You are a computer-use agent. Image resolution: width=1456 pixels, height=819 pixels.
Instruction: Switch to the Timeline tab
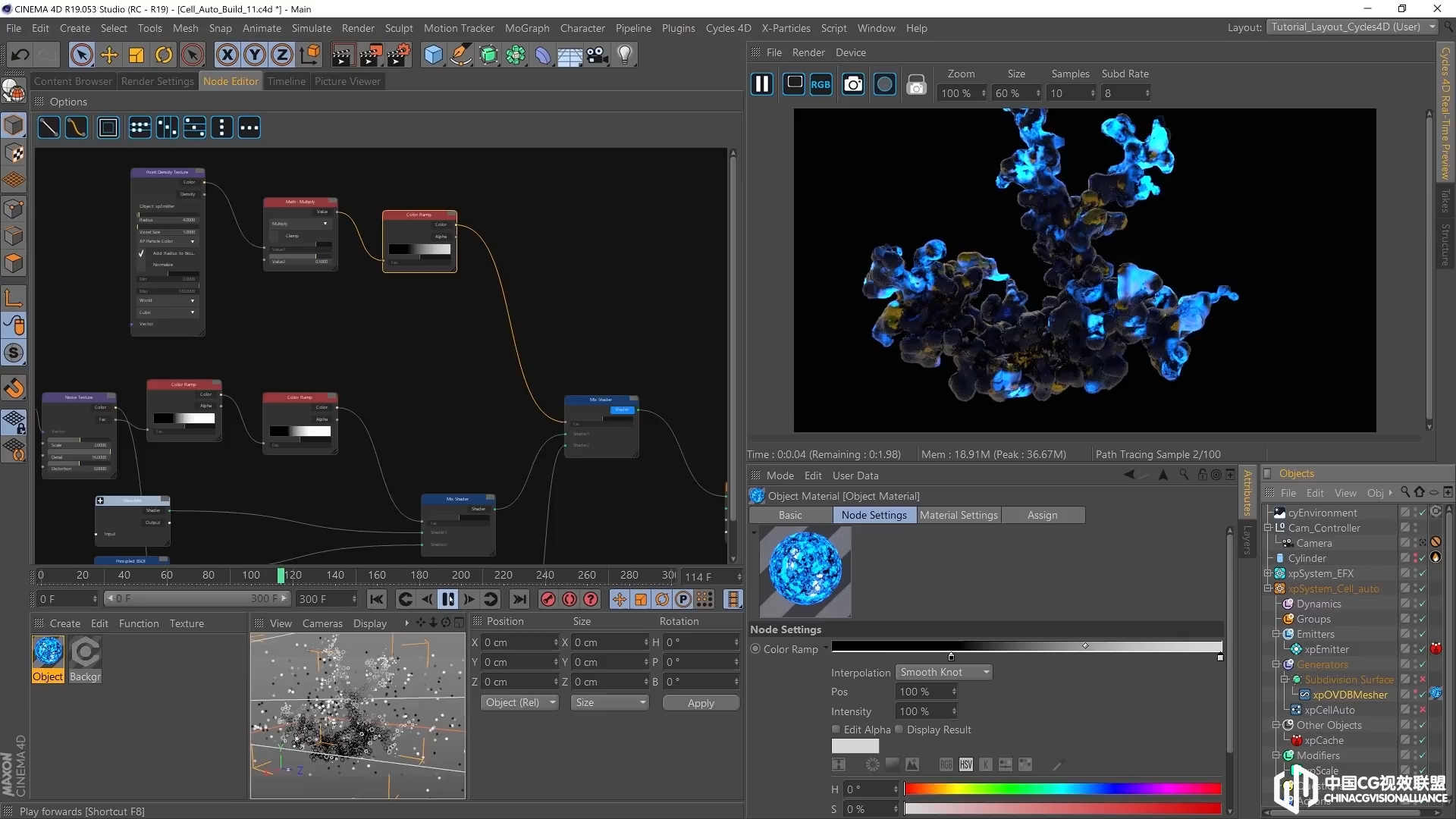coord(287,81)
